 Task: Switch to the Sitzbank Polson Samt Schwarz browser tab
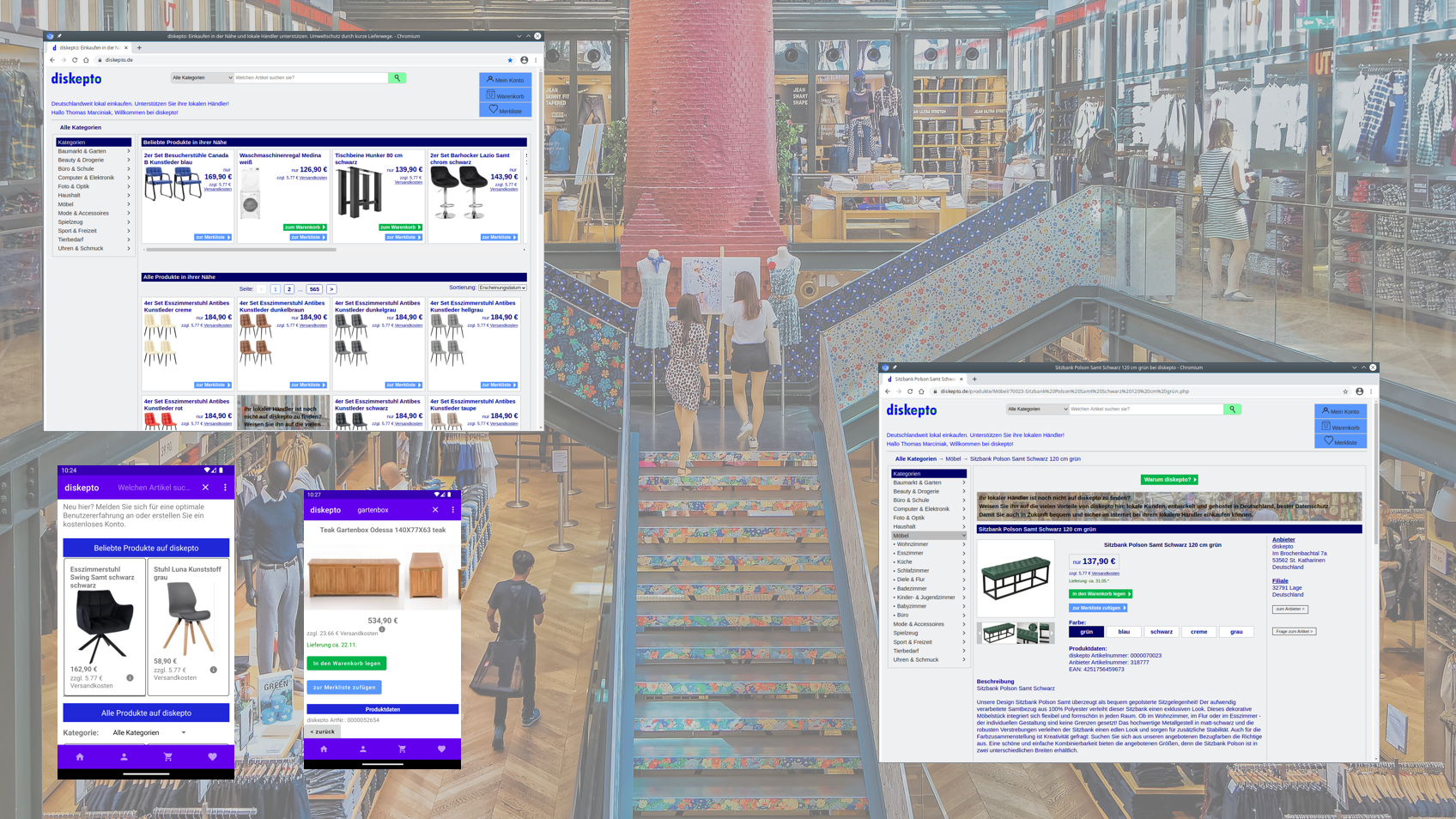click(924, 379)
